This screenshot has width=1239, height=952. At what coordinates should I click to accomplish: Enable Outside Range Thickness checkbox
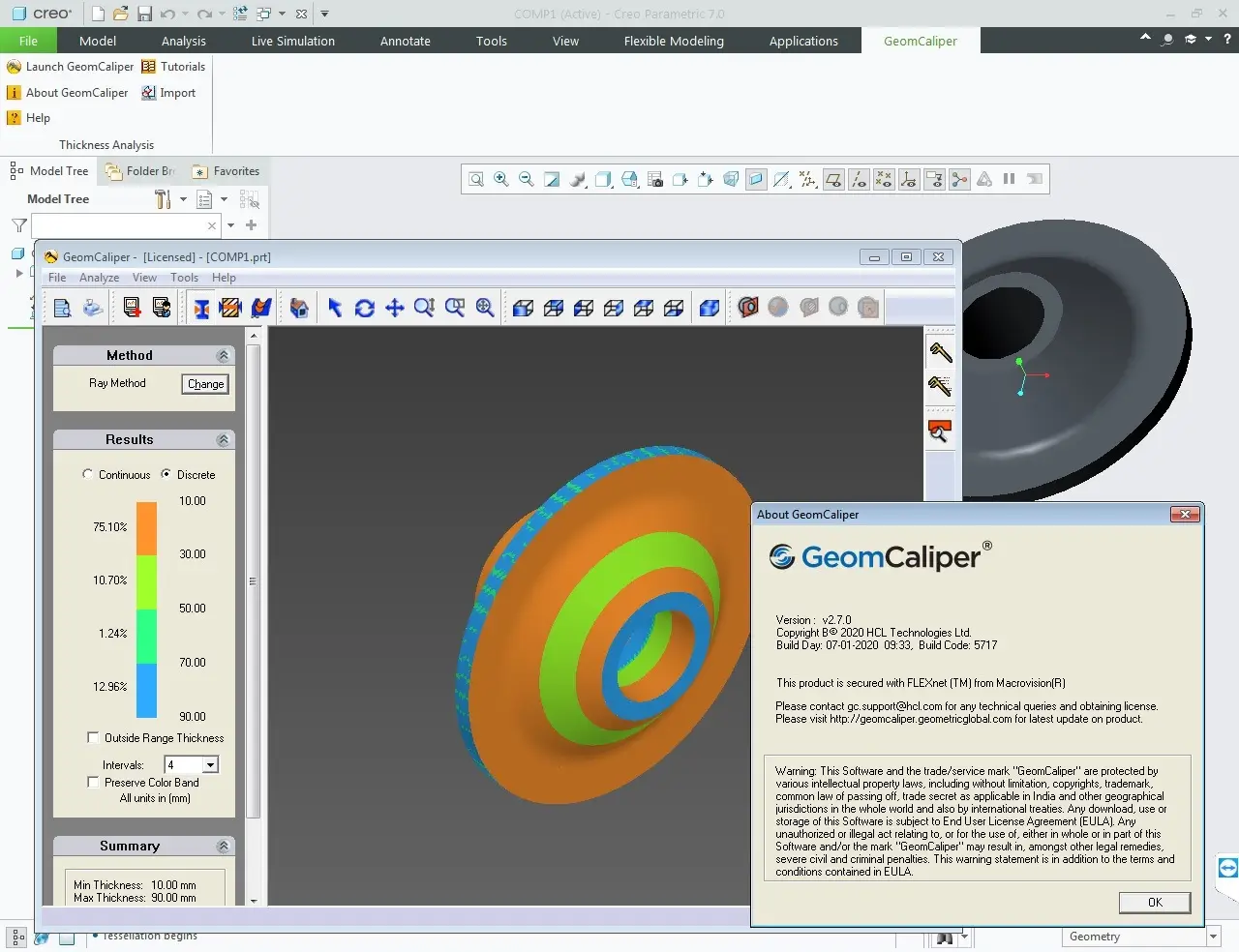93,737
